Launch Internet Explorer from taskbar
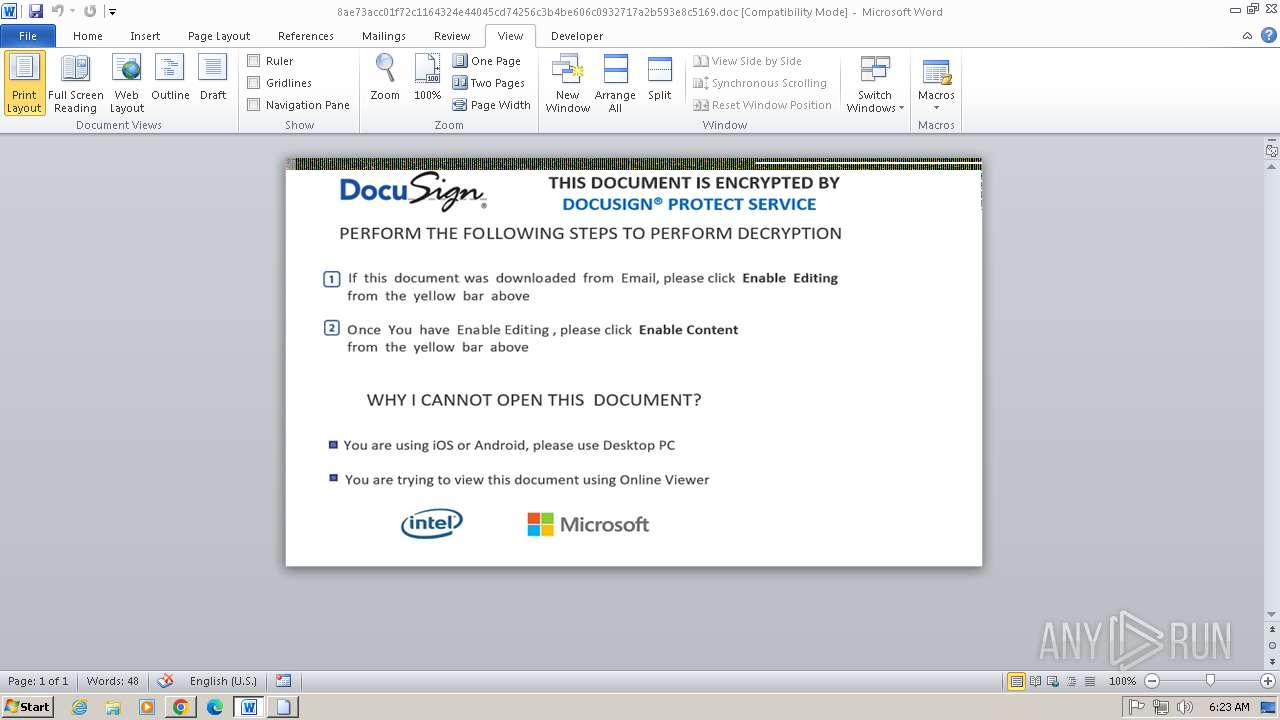 [x=79, y=707]
